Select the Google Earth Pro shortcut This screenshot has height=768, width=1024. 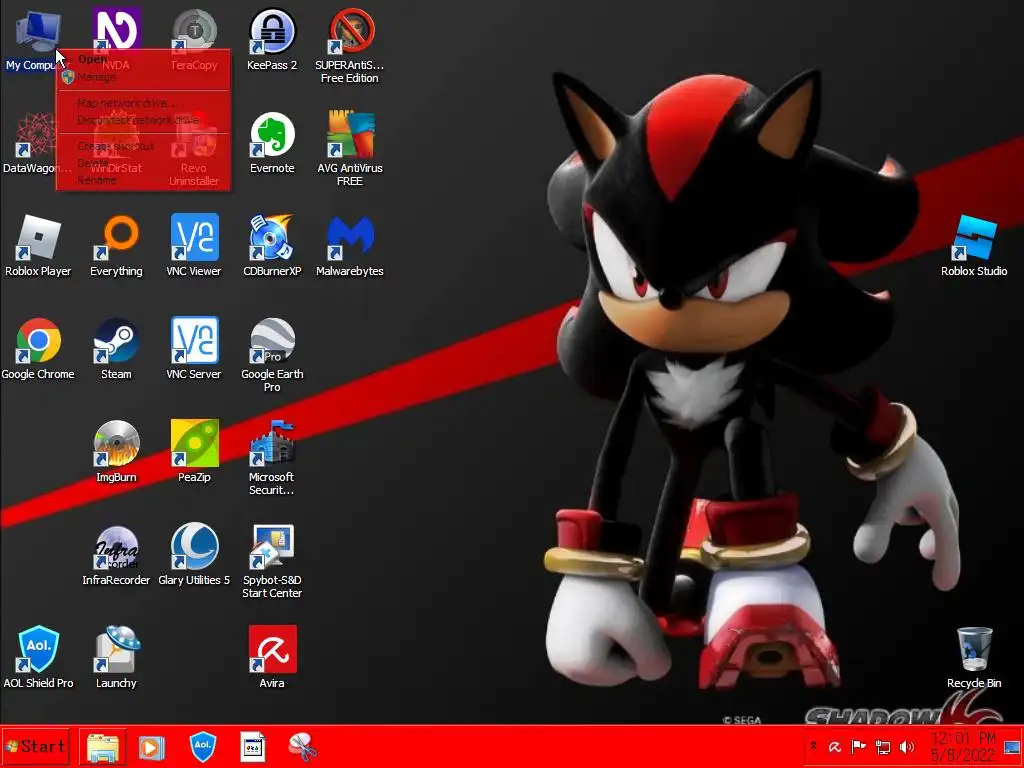pos(272,355)
